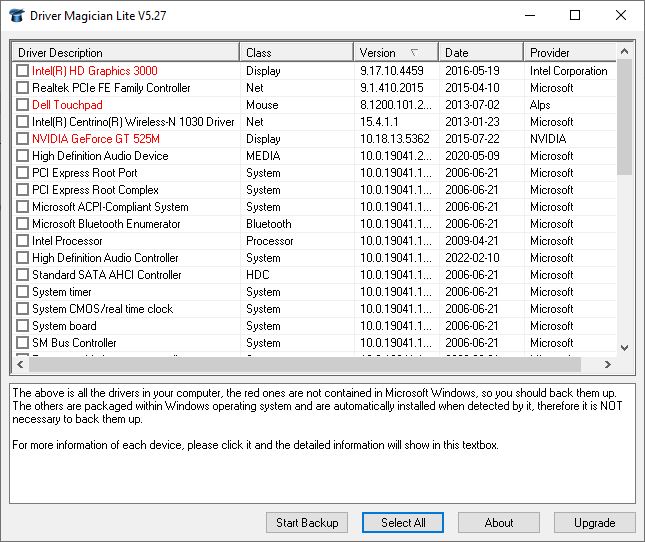Click the Version column header
Viewport: 645px width, 542px height.
pos(396,52)
